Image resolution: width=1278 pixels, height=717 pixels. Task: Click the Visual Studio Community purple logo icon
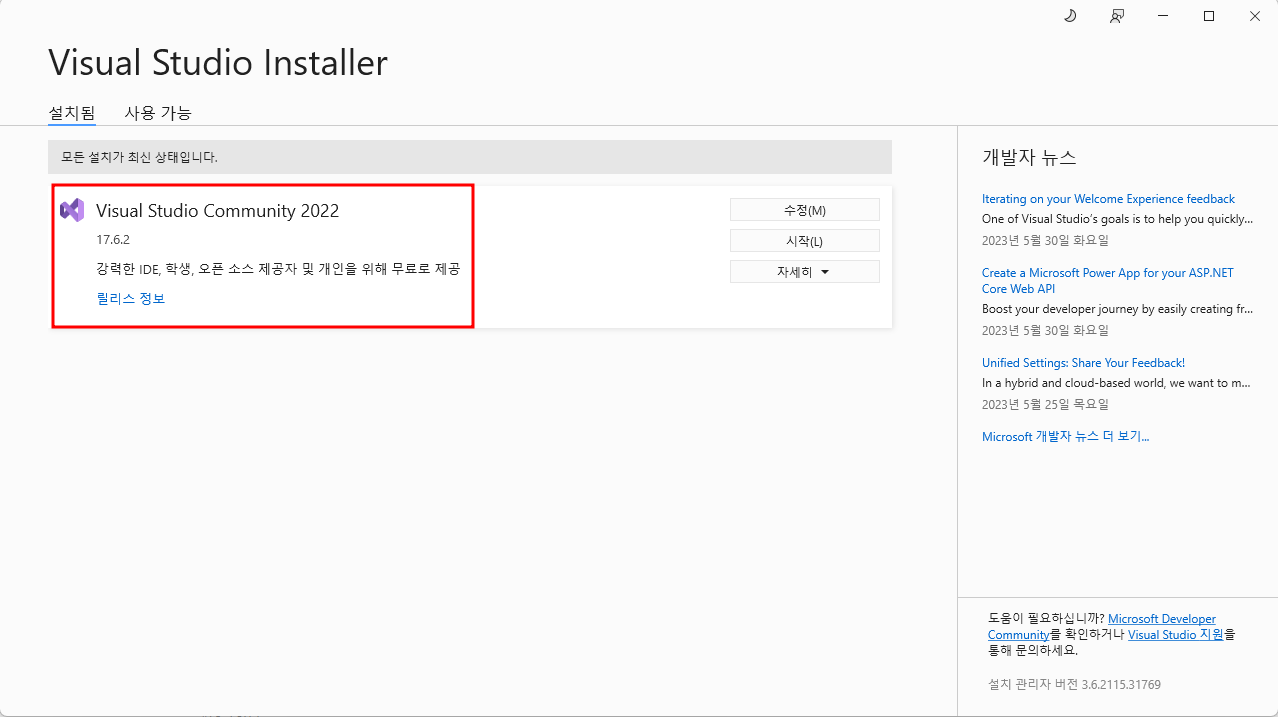72,210
